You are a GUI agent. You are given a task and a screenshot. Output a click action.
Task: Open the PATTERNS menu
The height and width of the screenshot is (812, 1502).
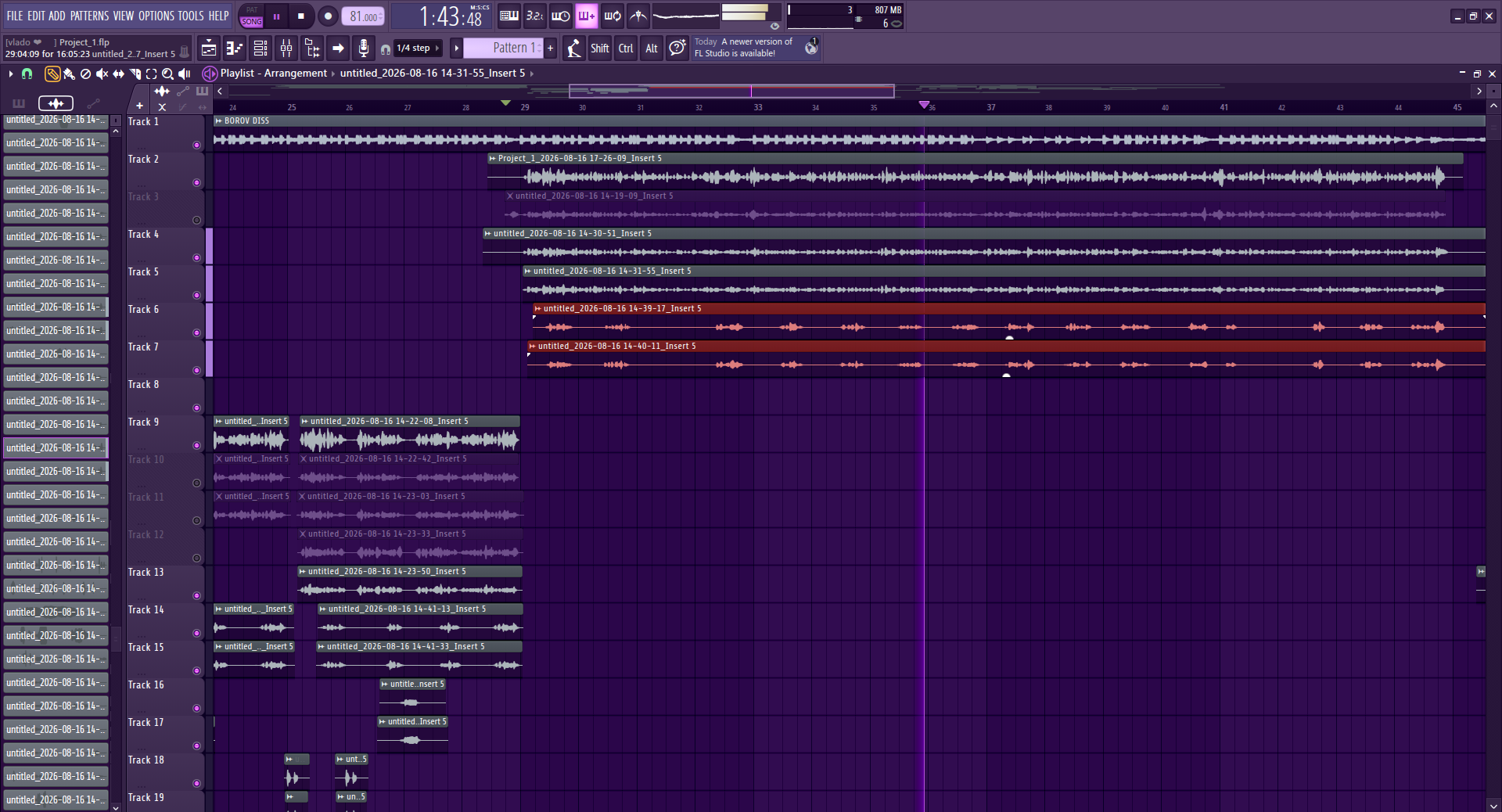(90, 16)
